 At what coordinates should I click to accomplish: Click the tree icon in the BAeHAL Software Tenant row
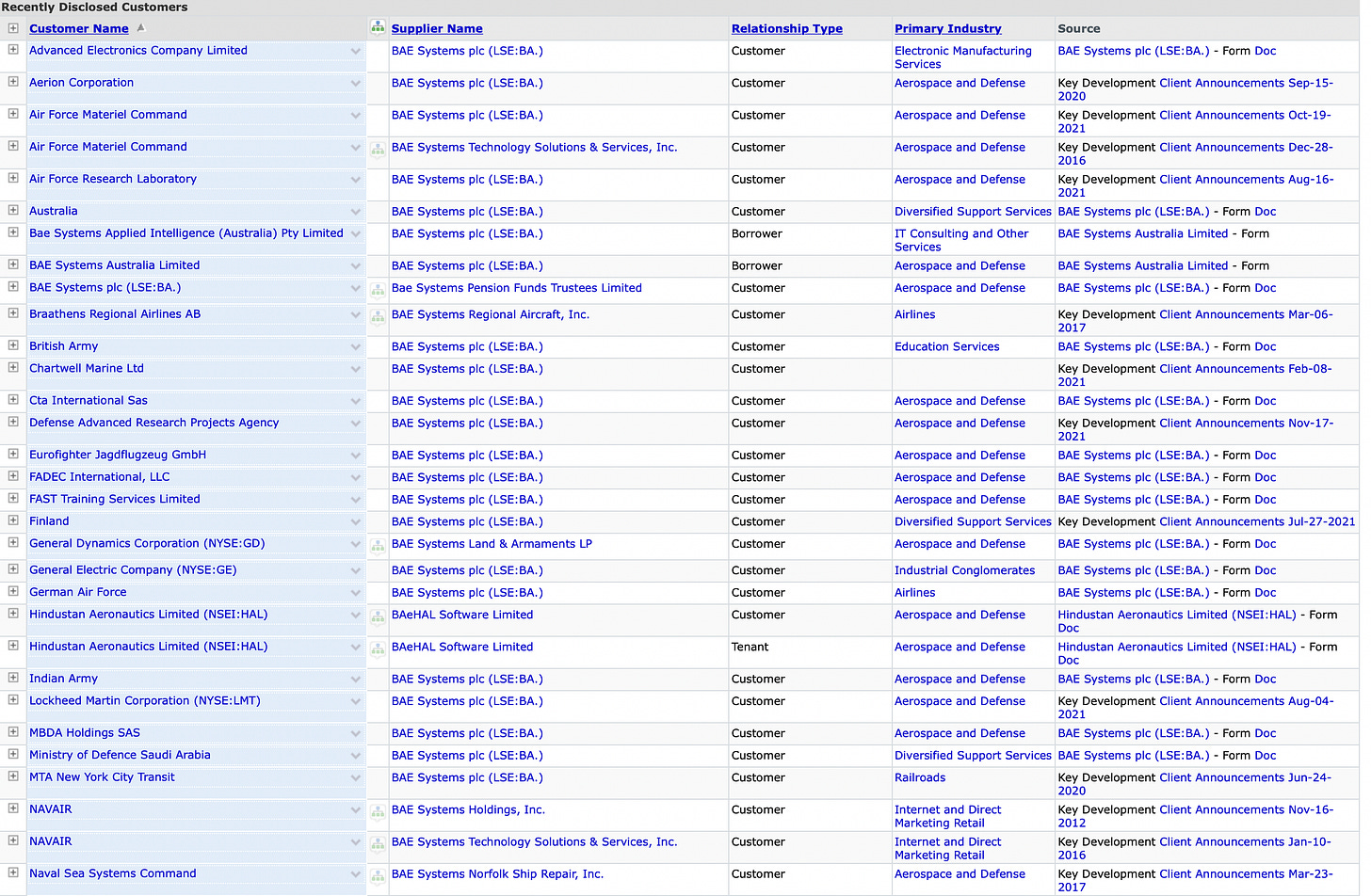coord(378,648)
